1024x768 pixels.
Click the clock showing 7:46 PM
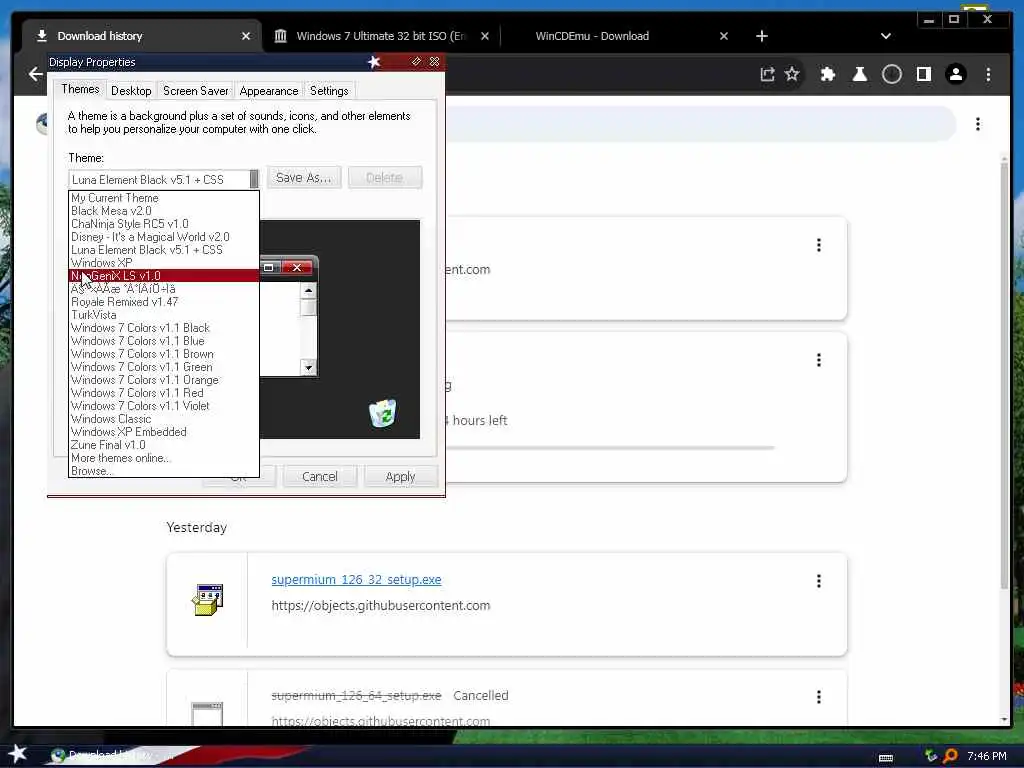click(986, 756)
